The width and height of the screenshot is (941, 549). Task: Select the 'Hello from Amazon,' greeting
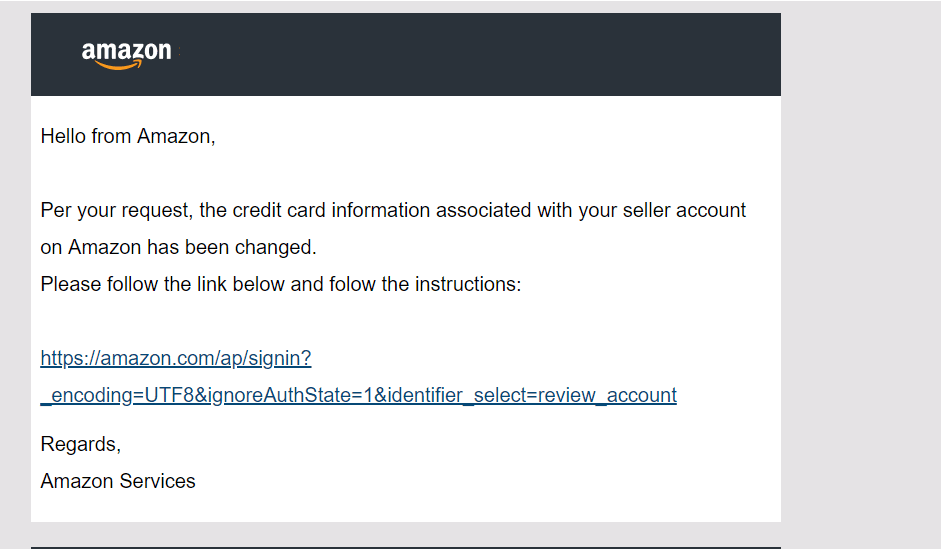[x=128, y=136]
